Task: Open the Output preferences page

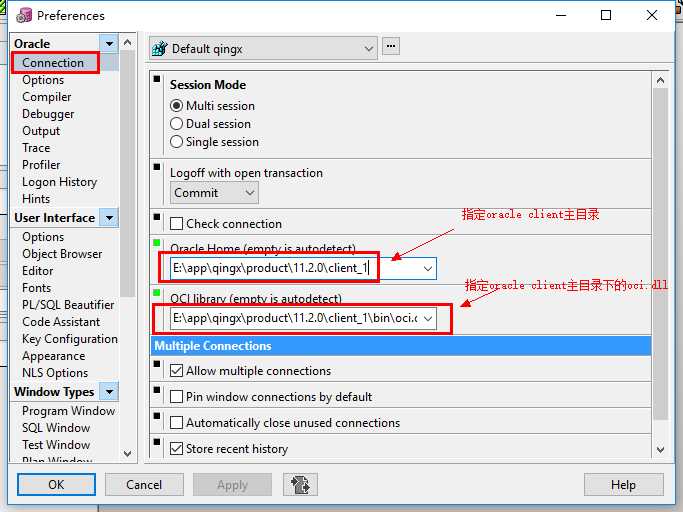Action: (x=41, y=131)
